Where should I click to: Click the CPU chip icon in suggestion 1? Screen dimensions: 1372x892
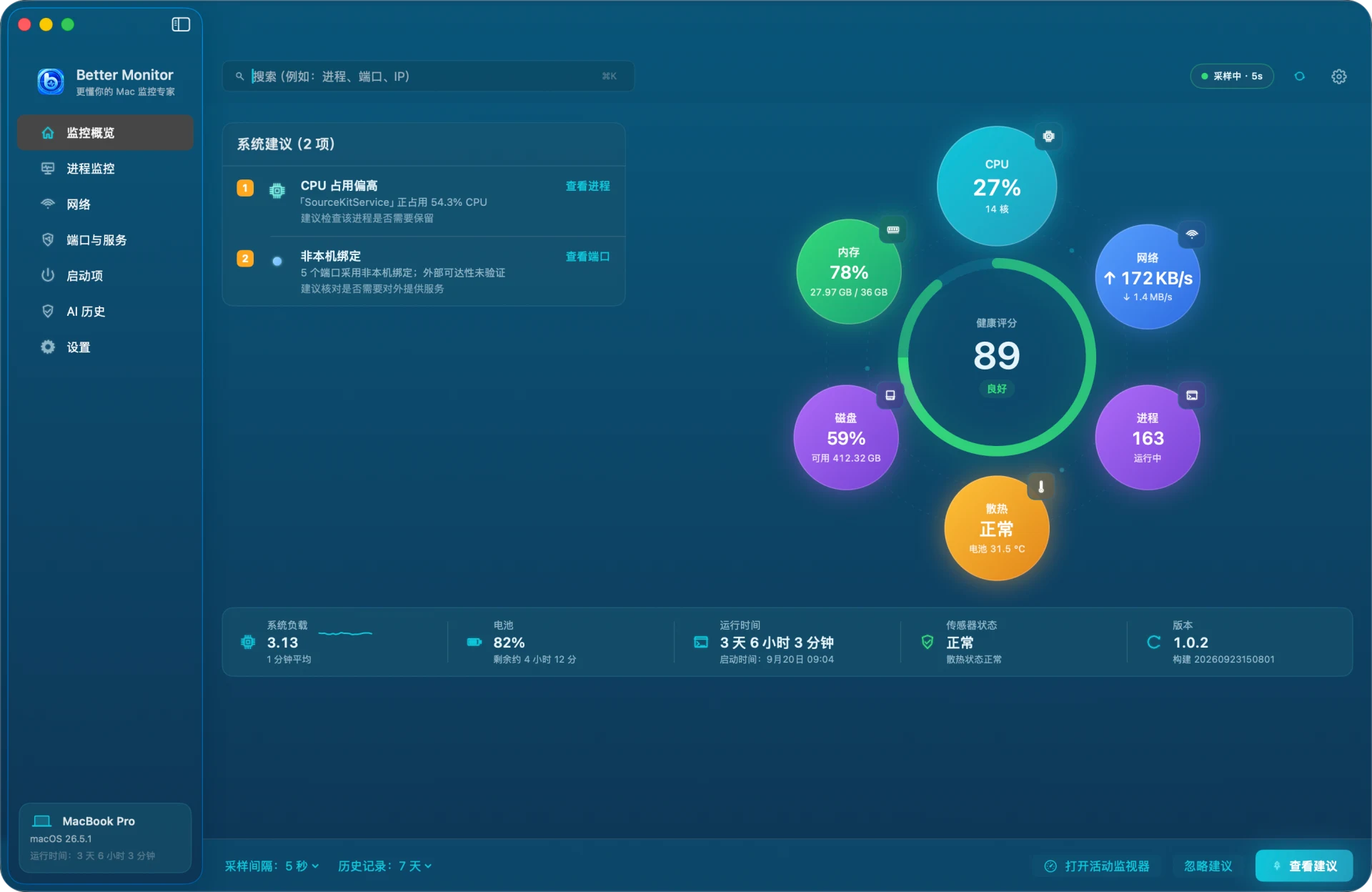pyautogui.click(x=277, y=190)
